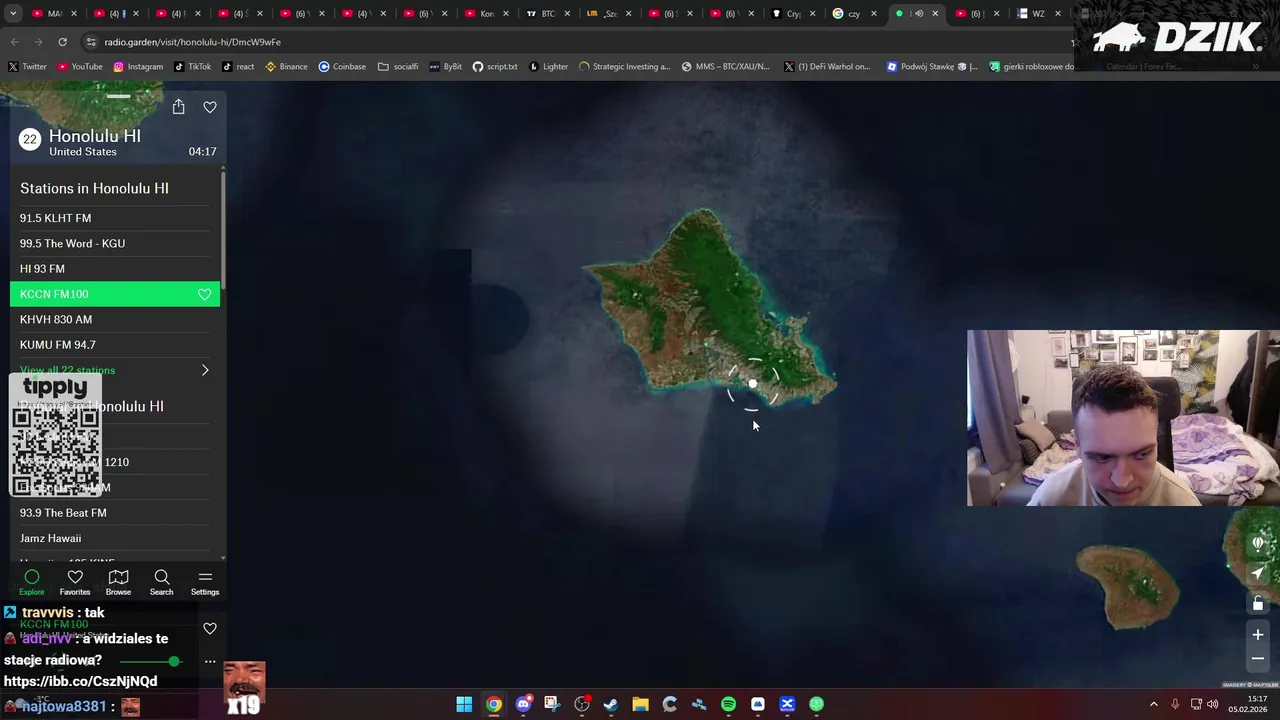The image size is (1280, 720).
Task: Open Coinbase bookmark
Action: [x=342, y=66]
